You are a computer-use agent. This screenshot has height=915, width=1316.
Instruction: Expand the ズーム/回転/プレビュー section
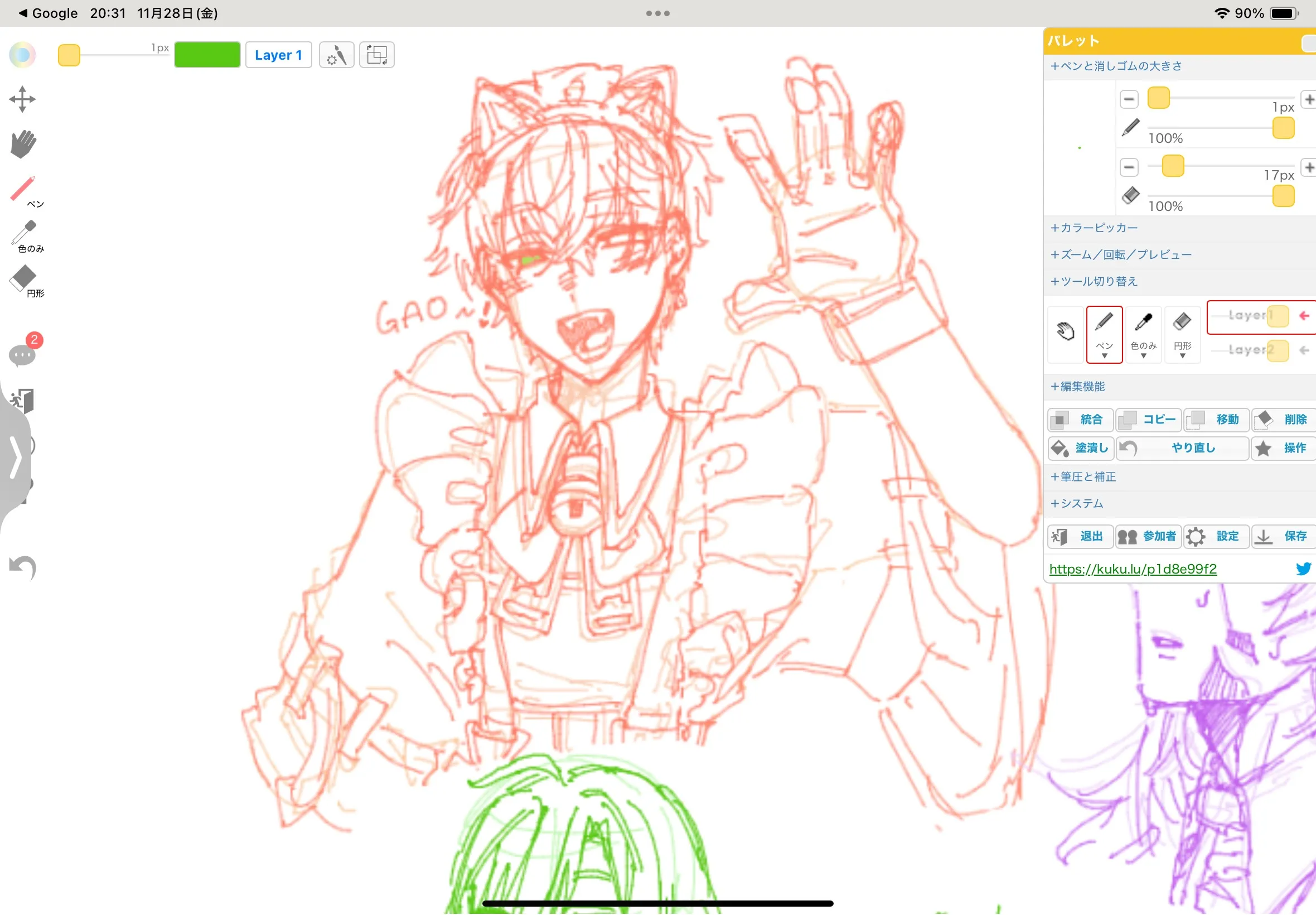click(x=1121, y=254)
